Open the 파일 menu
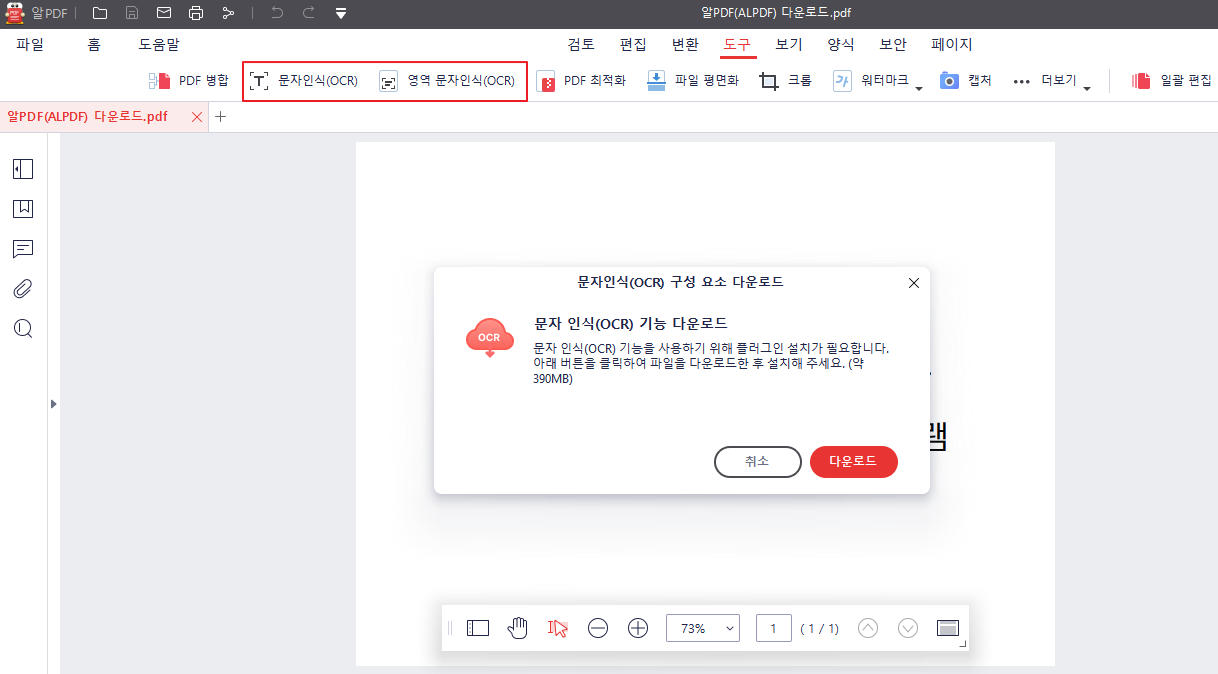The width and height of the screenshot is (1218, 674). click(x=31, y=44)
